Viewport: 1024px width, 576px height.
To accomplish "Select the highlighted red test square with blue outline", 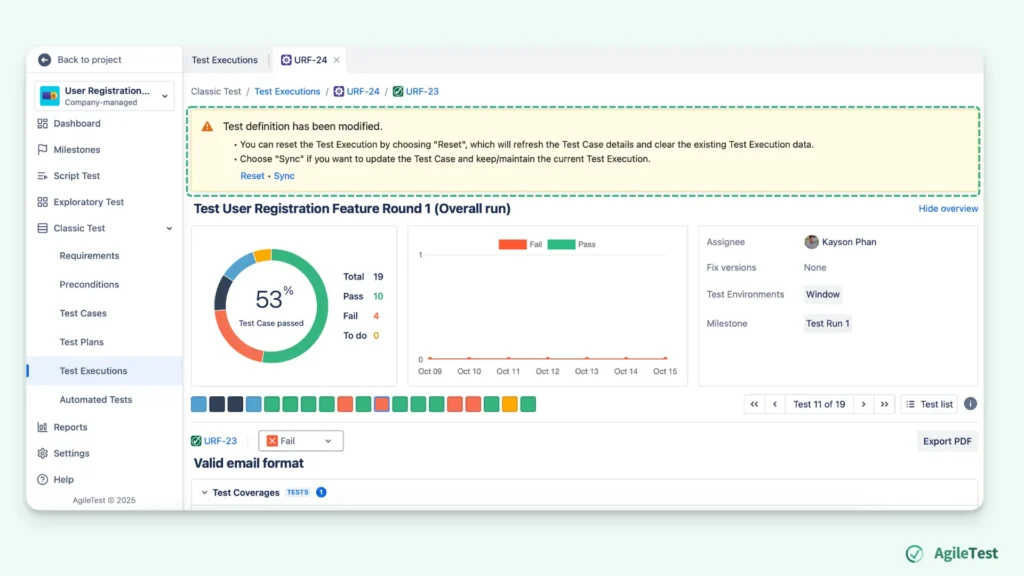I will click(x=382, y=404).
